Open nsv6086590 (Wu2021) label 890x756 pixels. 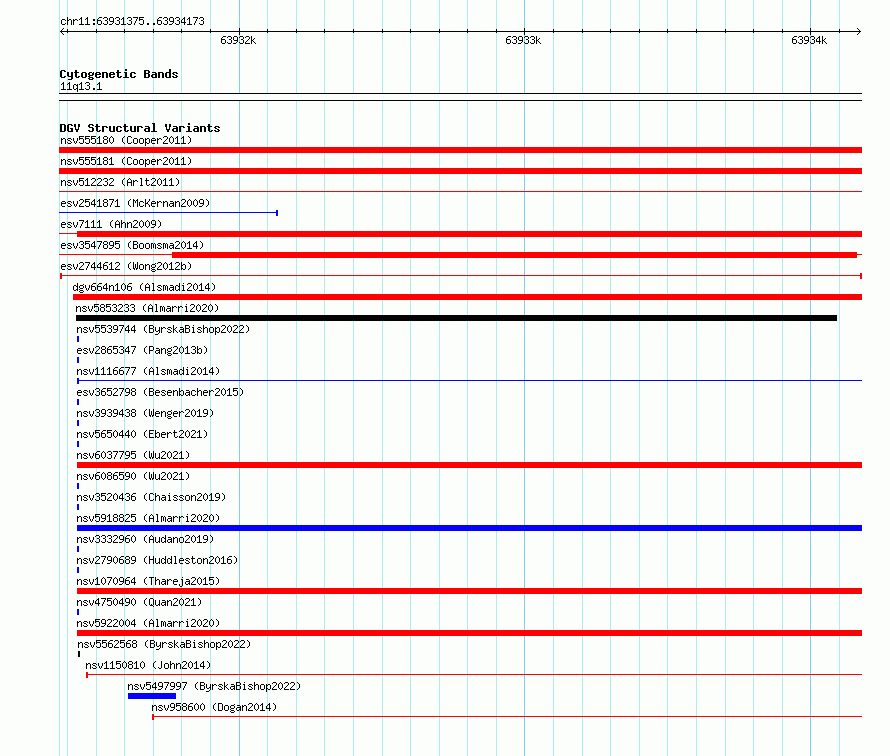(133, 476)
